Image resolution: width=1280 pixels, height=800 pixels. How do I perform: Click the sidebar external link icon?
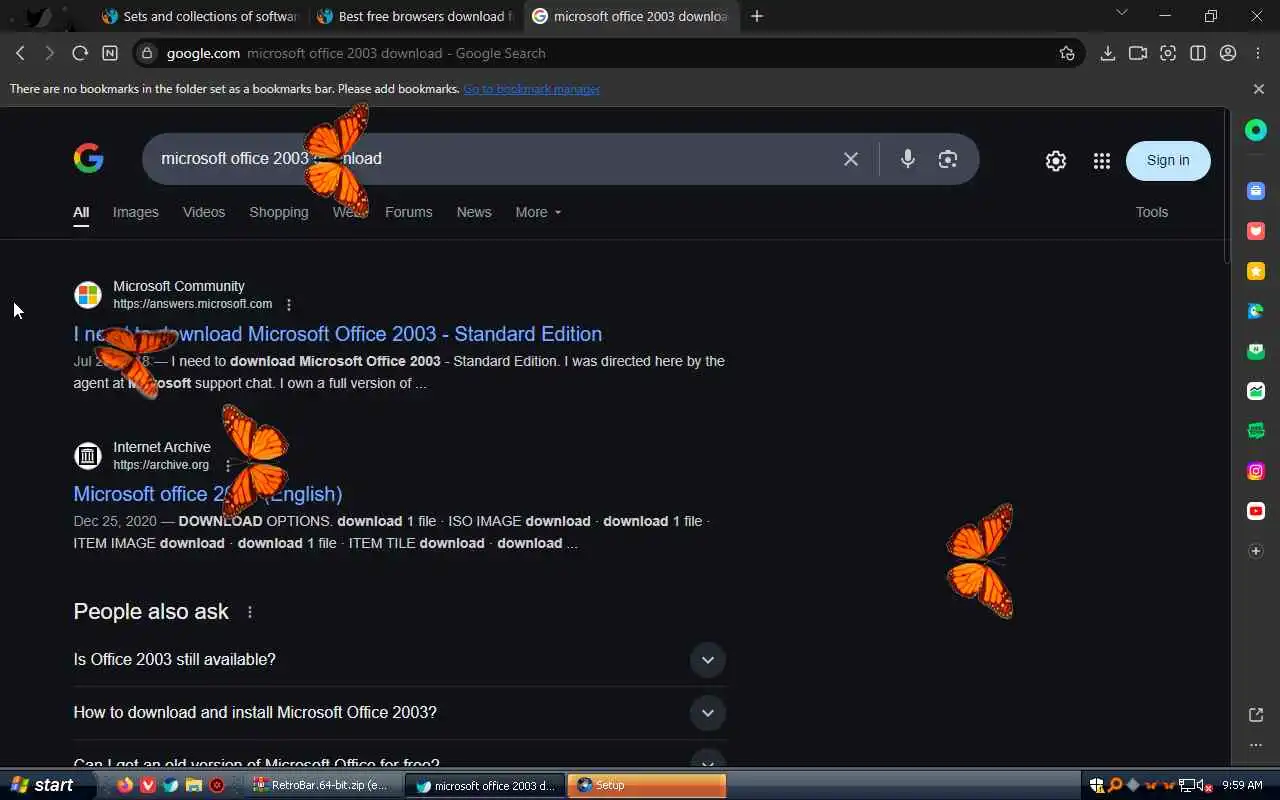[x=1256, y=714]
